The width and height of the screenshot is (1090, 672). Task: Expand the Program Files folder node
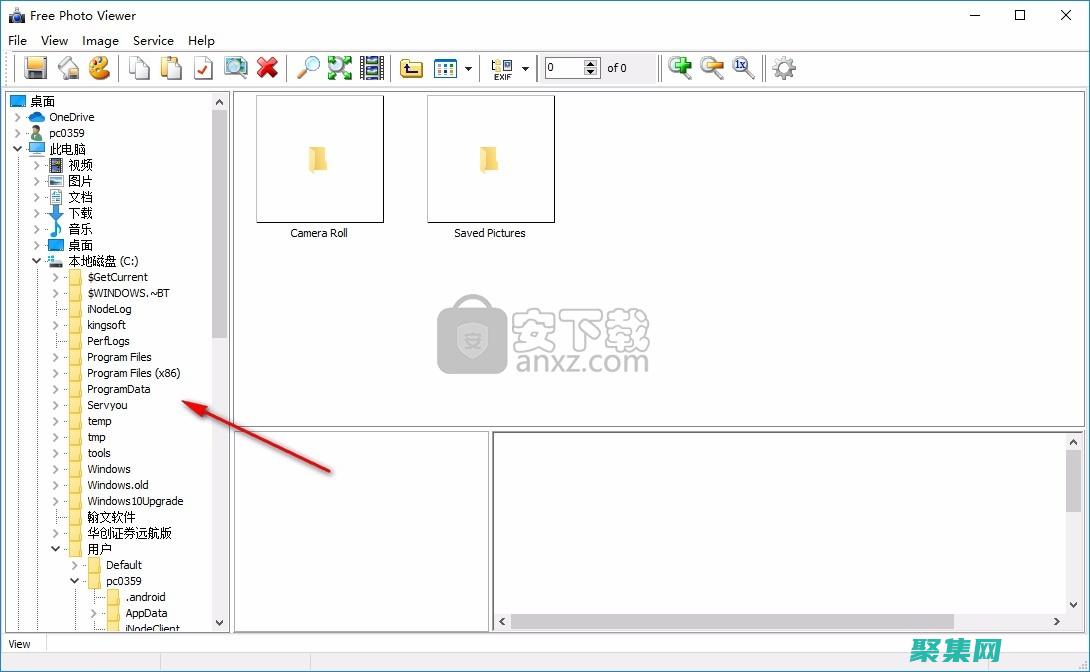[x=56, y=357]
